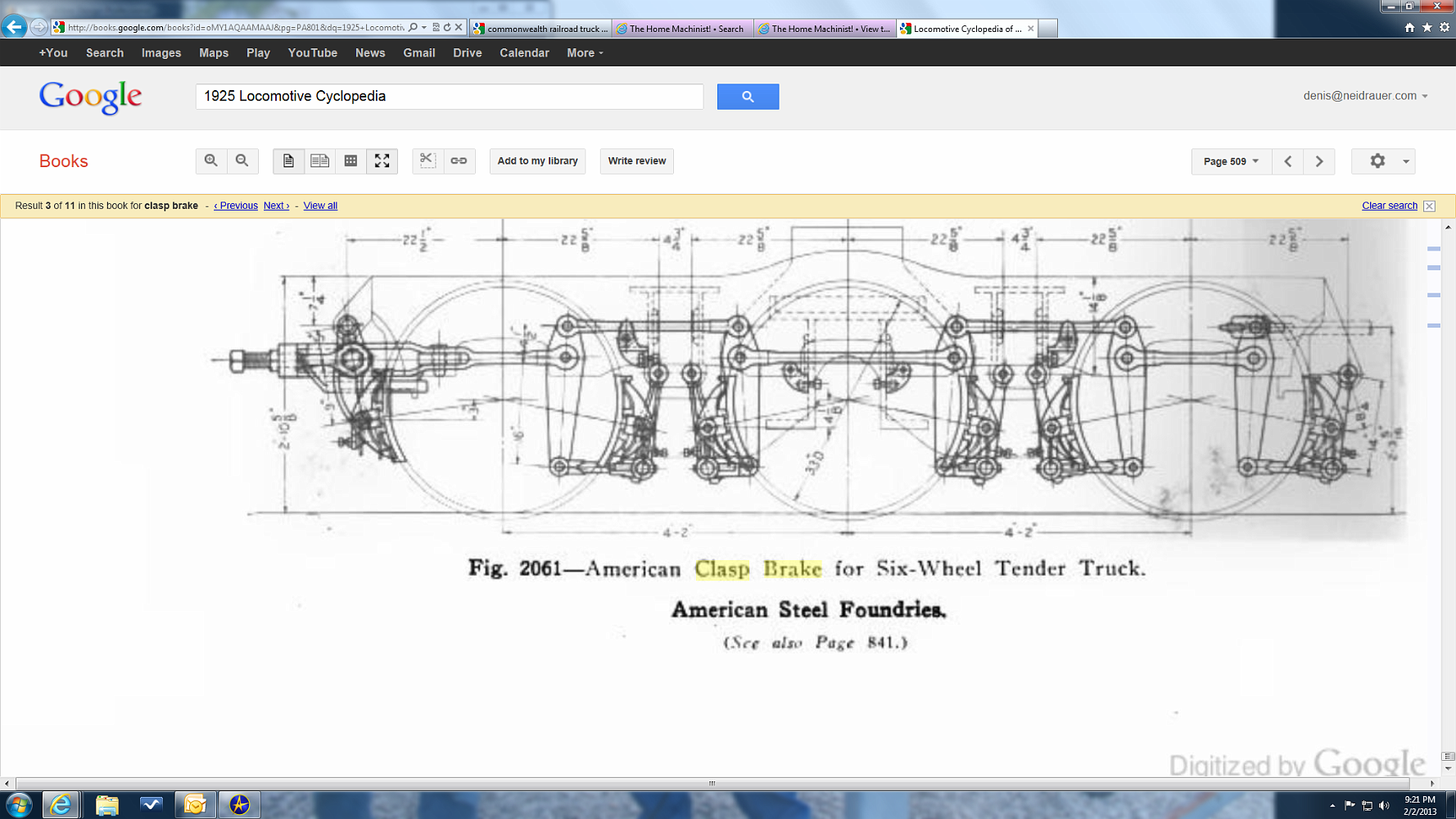Click the blue Google search button
This screenshot has width=1456, height=819.
(748, 97)
